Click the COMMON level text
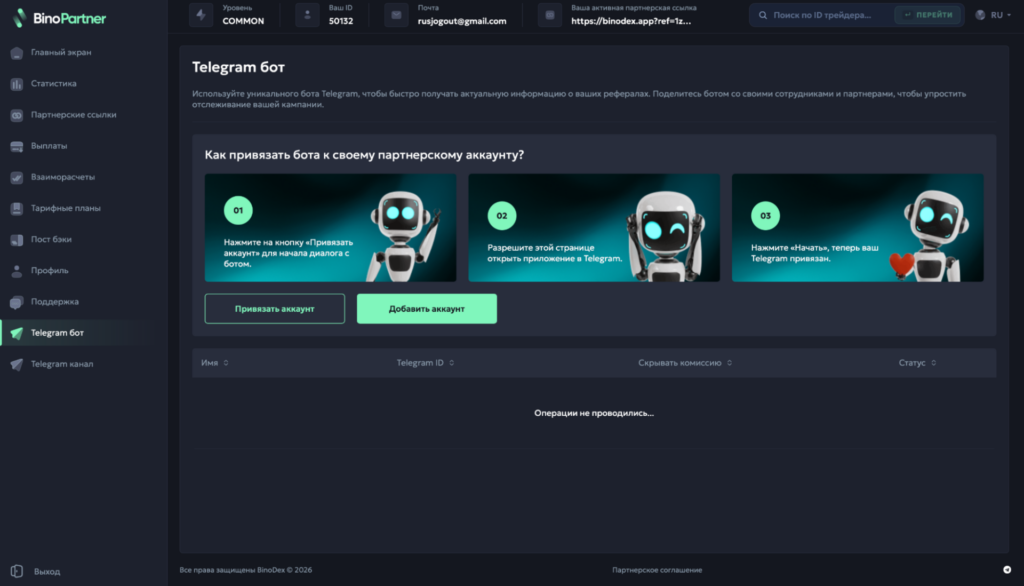This screenshot has width=1024, height=586. click(243, 21)
